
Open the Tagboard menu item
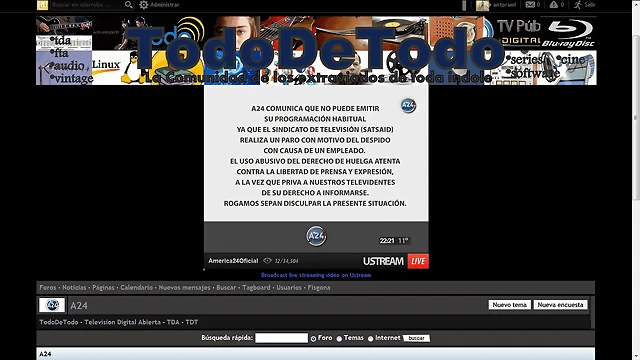point(256,287)
